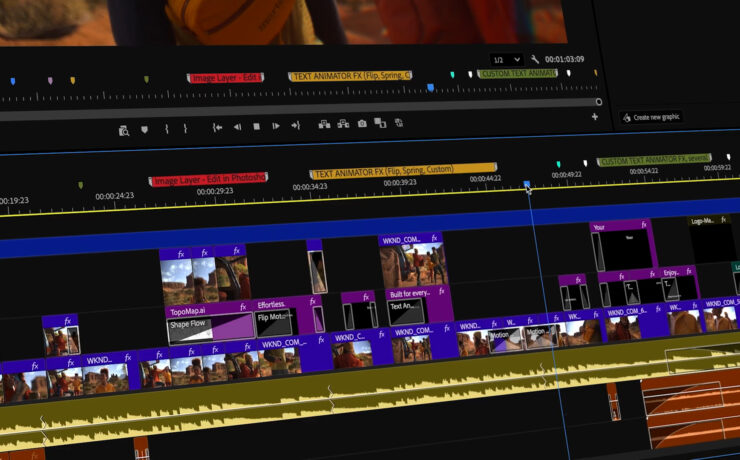Select the Shape Flow clip
Image resolution: width=740 pixels, height=460 pixels.
tap(210, 329)
